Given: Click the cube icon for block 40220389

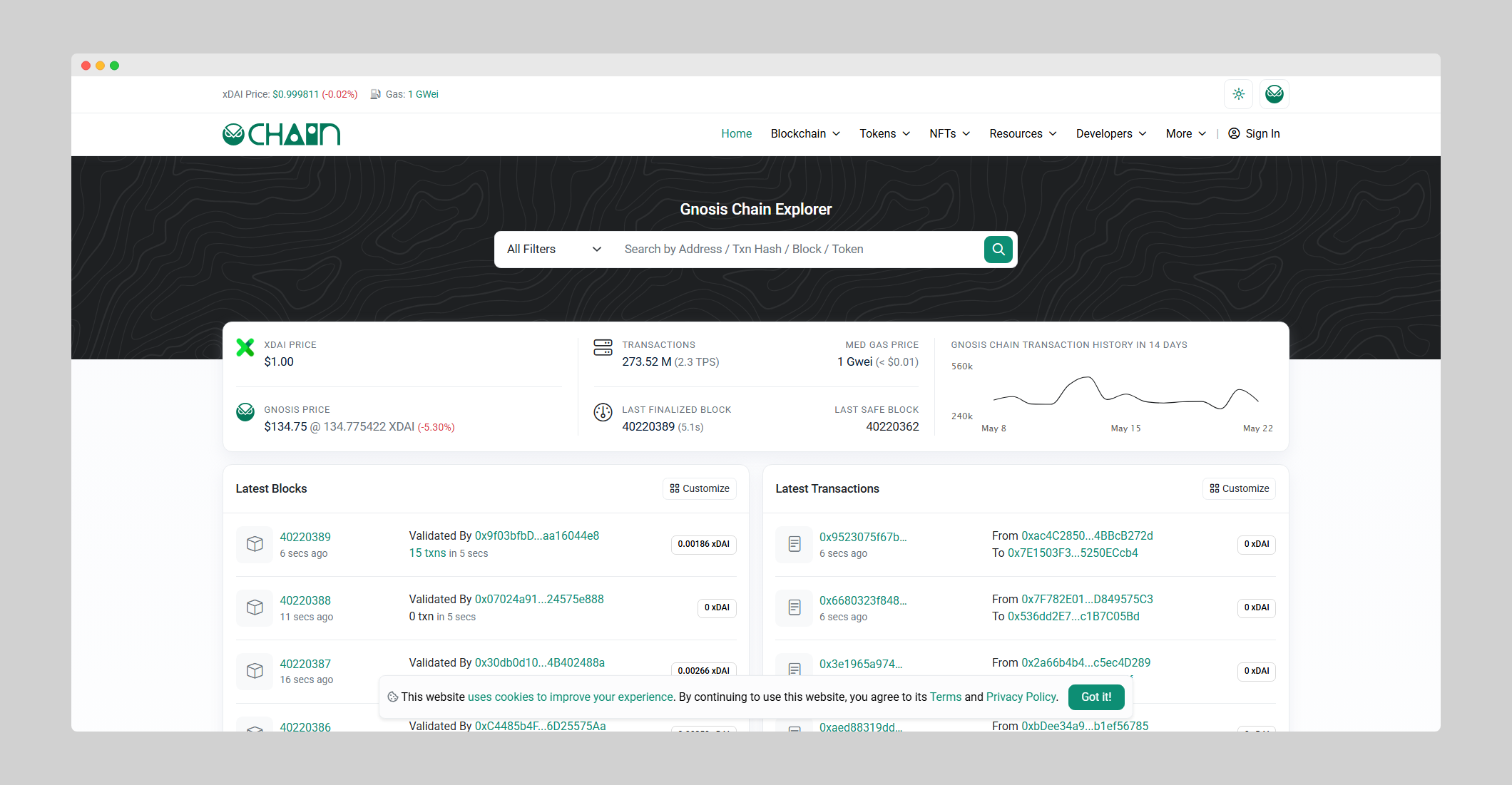Looking at the screenshot, I should [x=255, y=544].
